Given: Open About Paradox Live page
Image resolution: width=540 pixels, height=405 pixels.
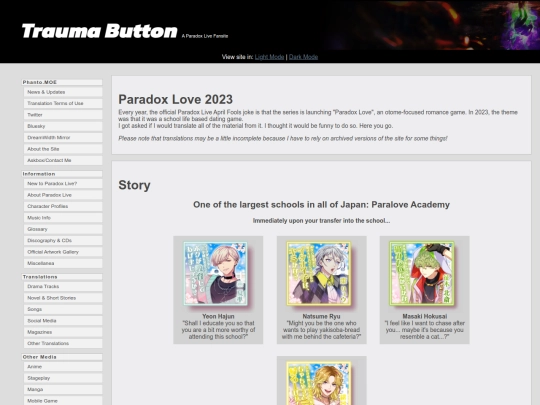Looking at the screenshot, I should coord(63,195).
